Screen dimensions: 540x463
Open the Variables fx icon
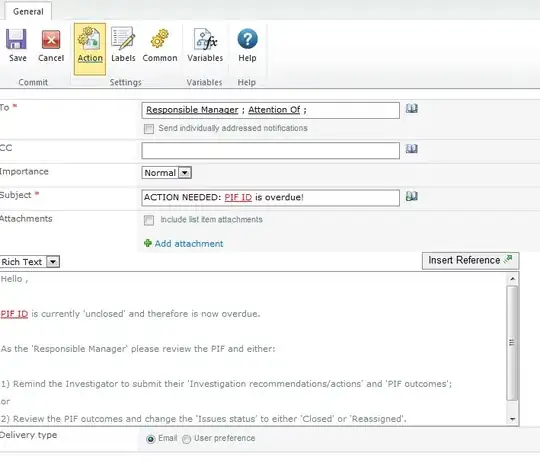205,39
